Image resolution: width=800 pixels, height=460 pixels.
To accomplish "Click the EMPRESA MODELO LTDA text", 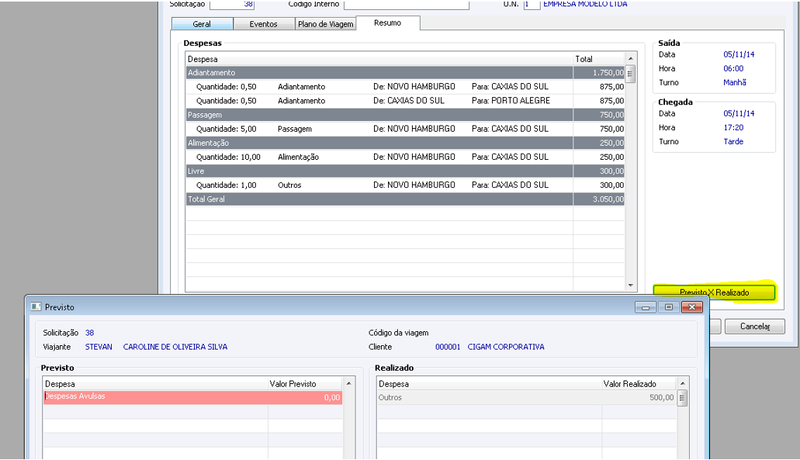I will [585, 4].
